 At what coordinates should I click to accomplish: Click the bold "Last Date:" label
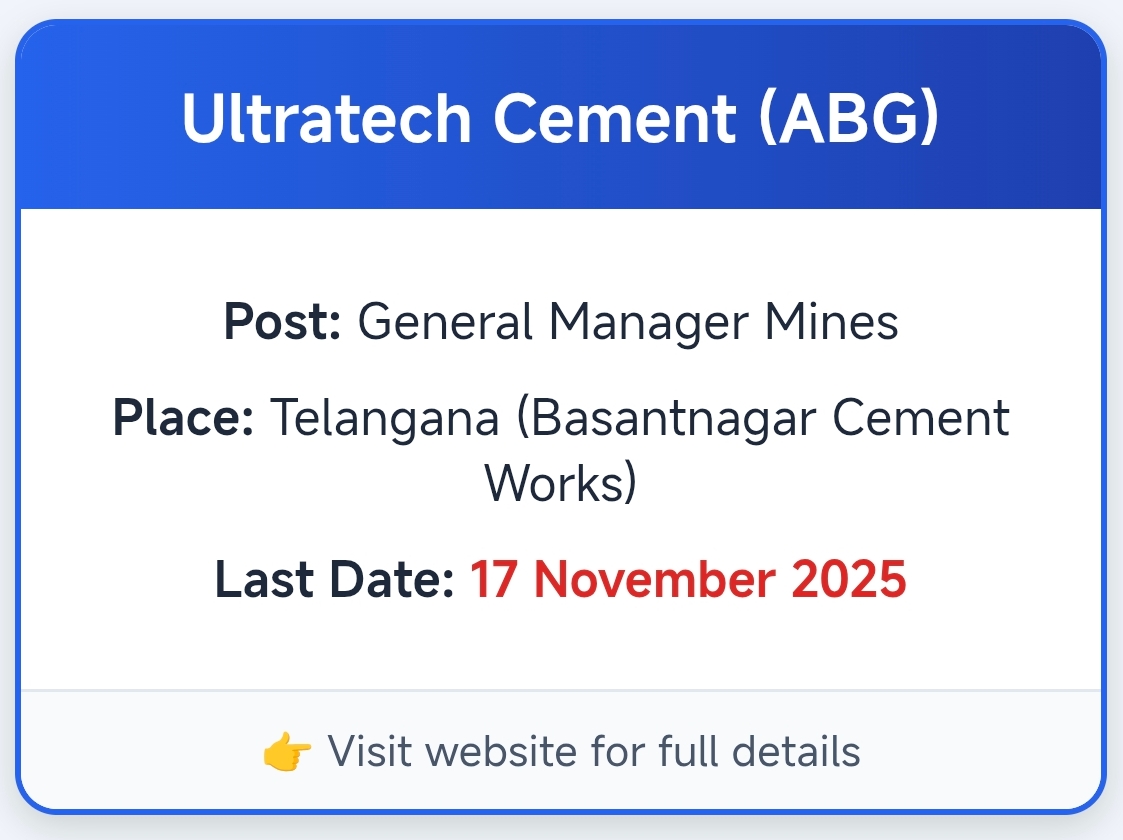336,580
